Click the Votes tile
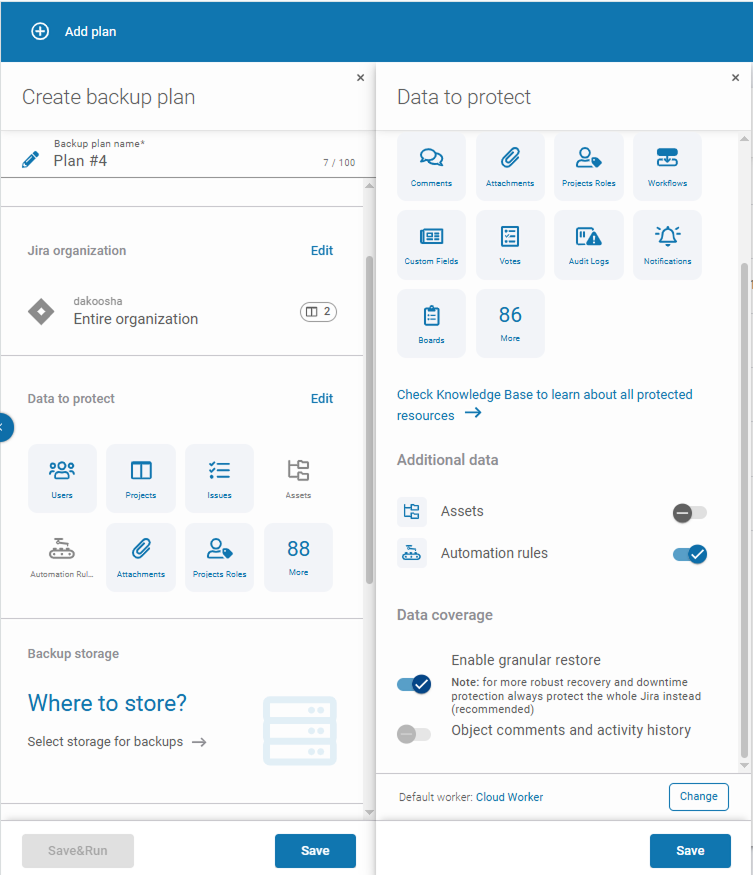 pos(510,245)
